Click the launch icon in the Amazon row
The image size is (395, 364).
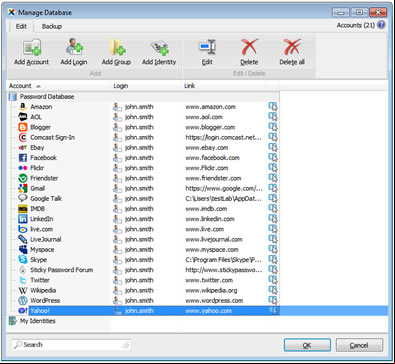(x=273, y=107)
